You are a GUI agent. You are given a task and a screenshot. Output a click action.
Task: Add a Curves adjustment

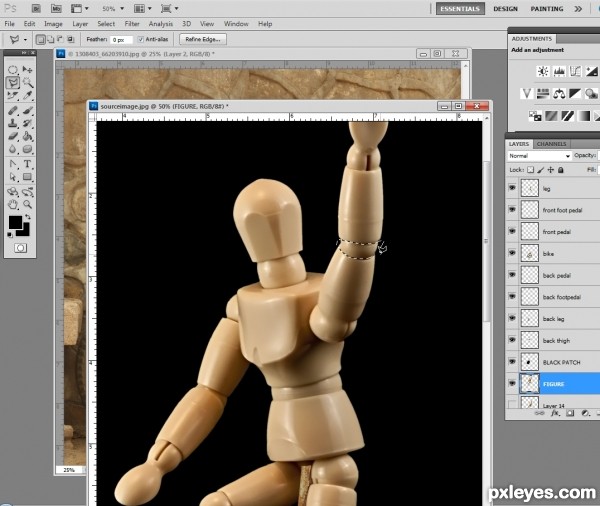575,71
